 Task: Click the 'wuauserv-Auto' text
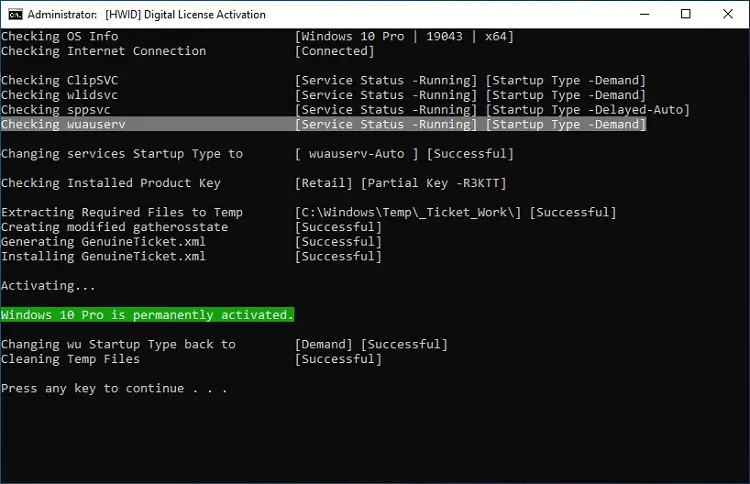[x=356, y=154]
